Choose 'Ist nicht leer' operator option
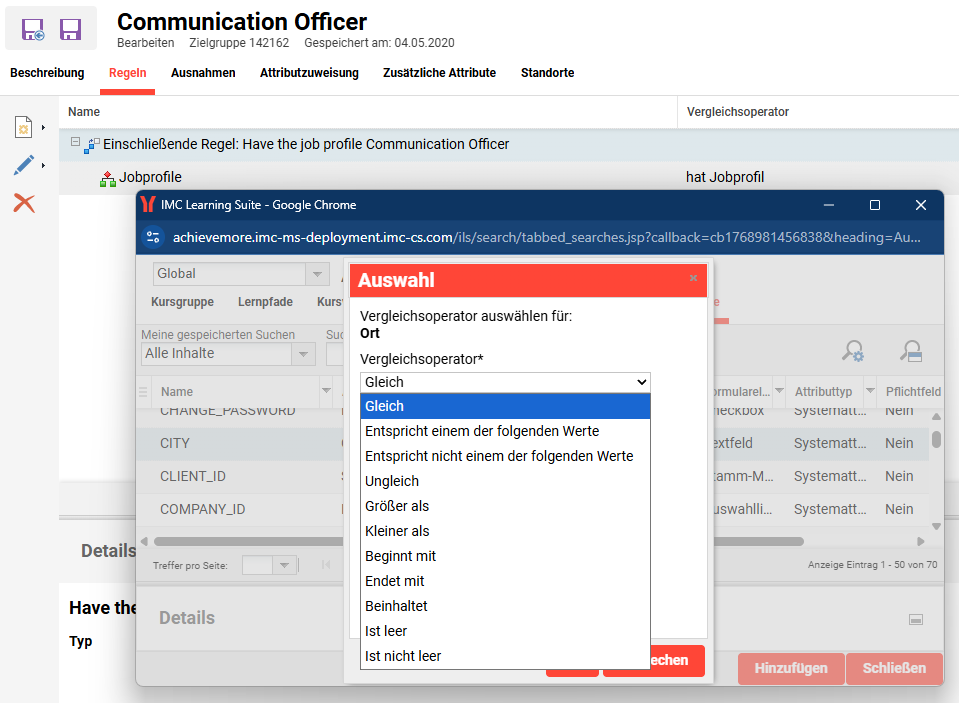The image size is (959, 703). 403,656
